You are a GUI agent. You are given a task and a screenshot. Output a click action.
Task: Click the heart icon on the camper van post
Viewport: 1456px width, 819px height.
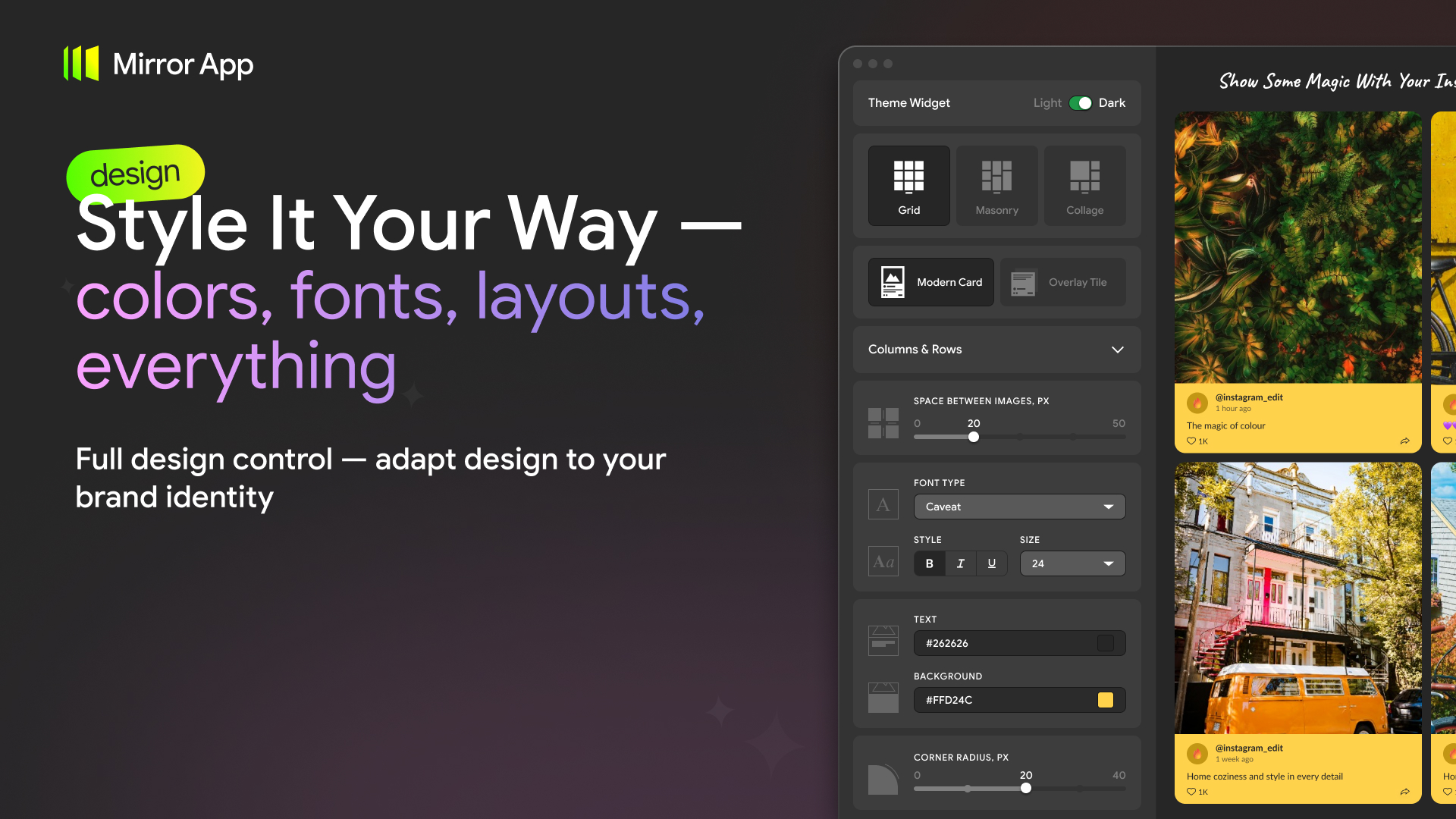coord(1191,792)
